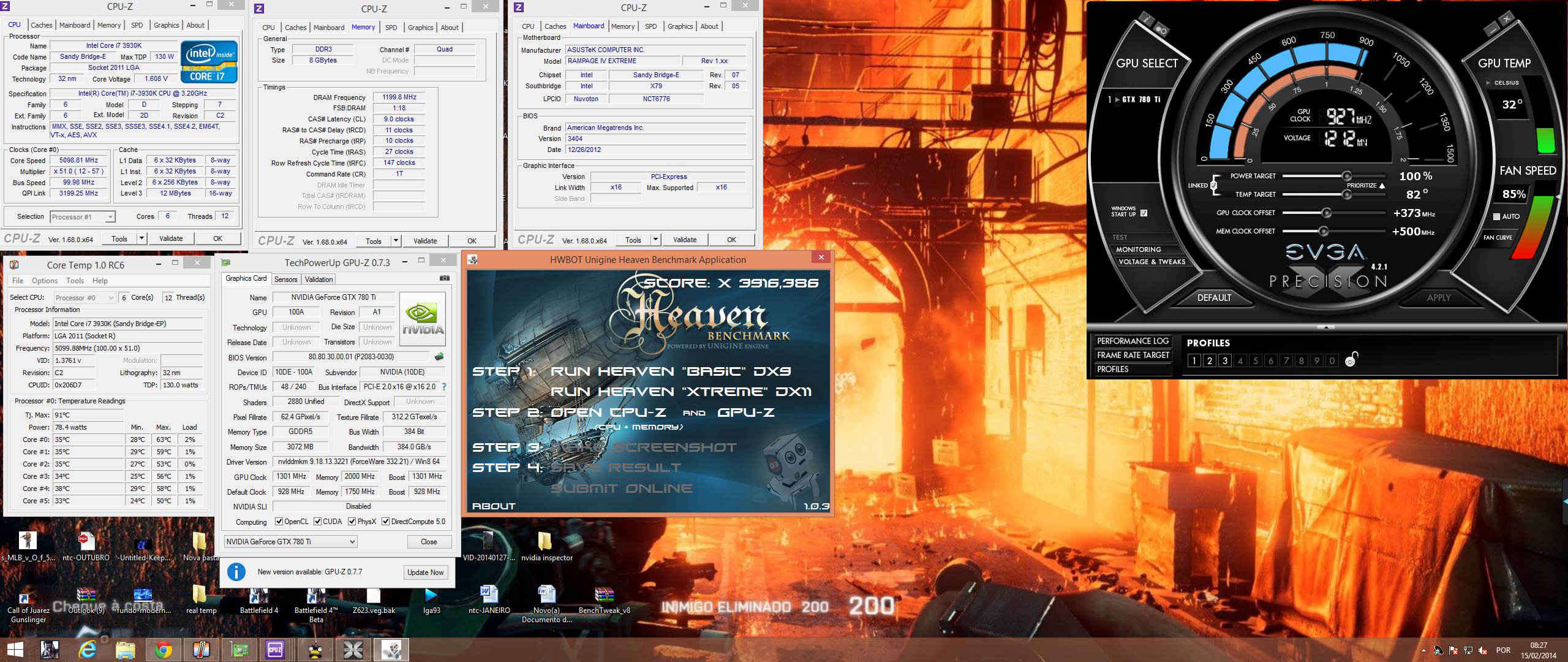1568x662 pixels.
Task: Click Validate in first CPU-Z window
Action: coord(171,238)
